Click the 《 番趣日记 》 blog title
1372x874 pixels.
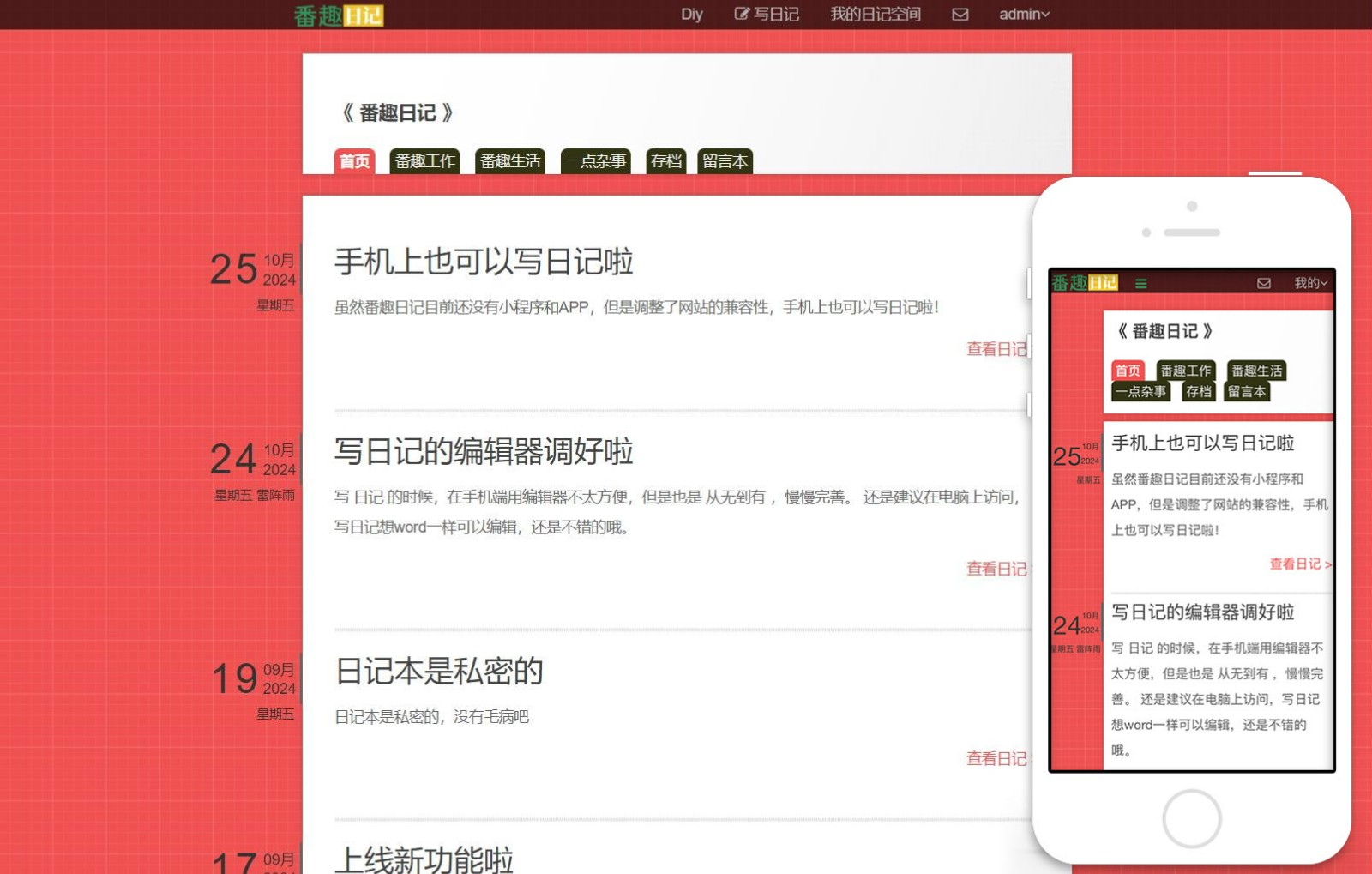click(398, 113)
